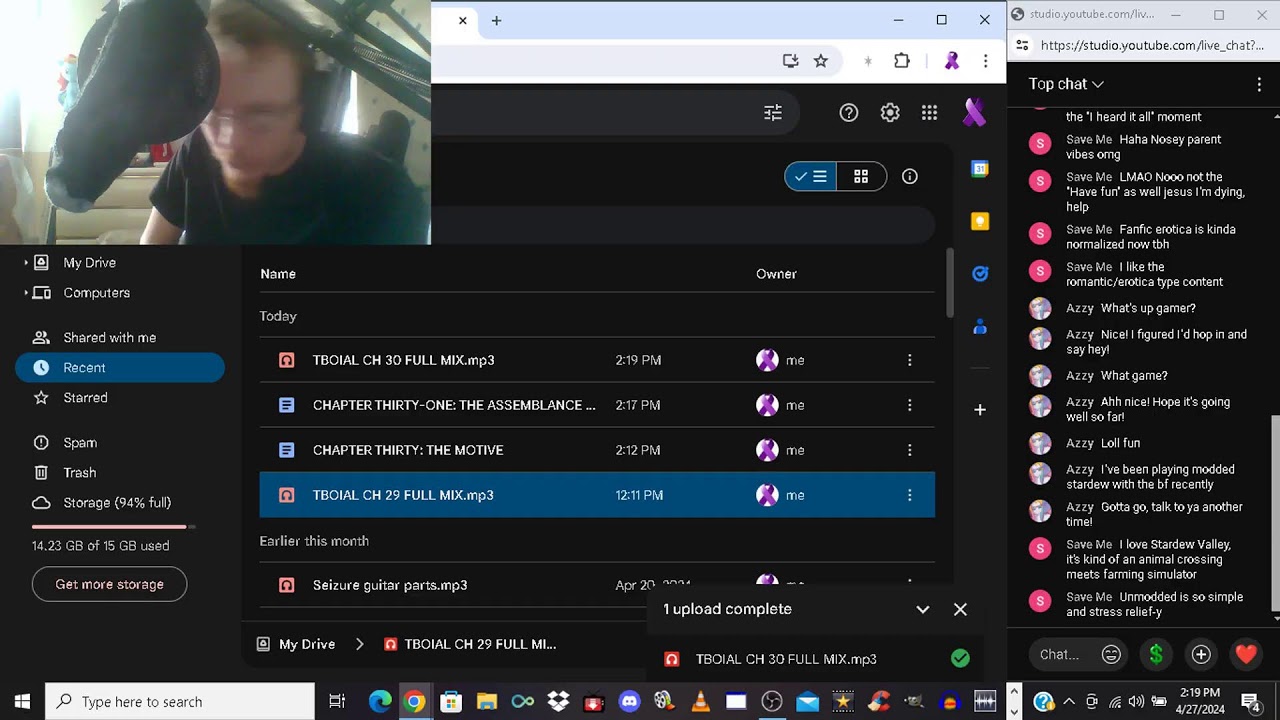Open CHAPTER THIRTY: THE MOTIVE document

[597, 450]
